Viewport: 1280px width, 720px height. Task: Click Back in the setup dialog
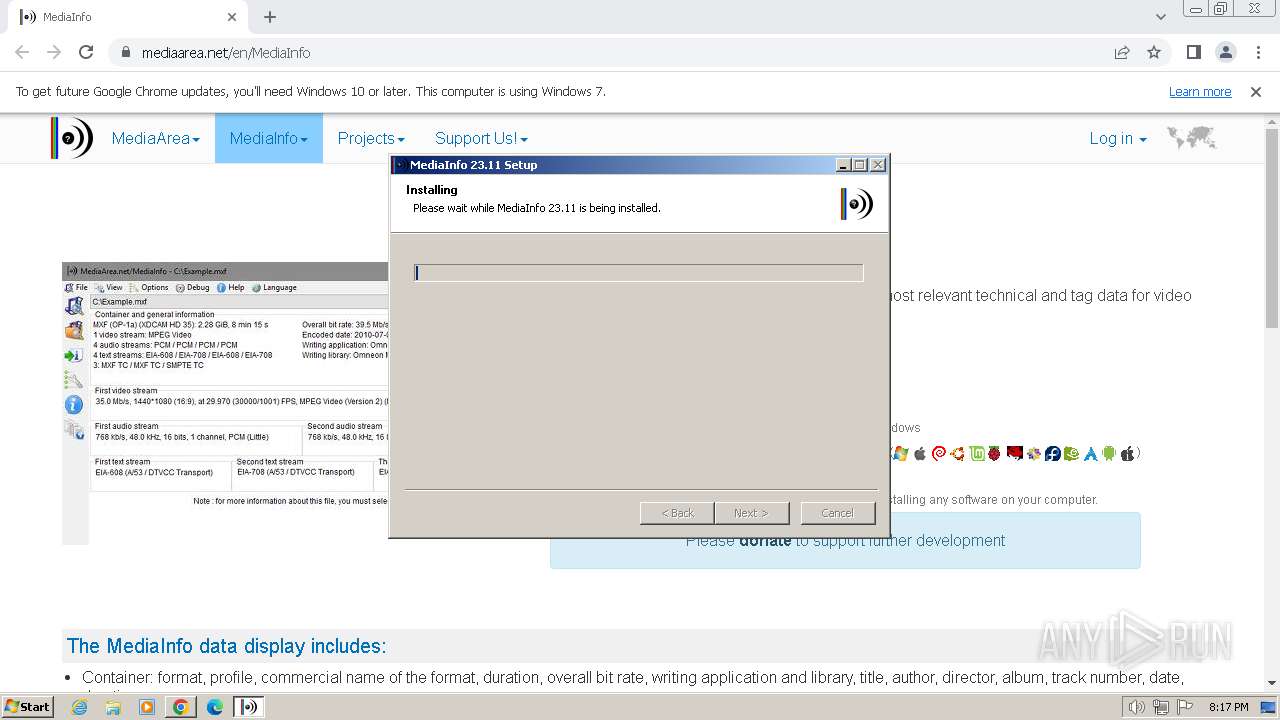point(677,513)
